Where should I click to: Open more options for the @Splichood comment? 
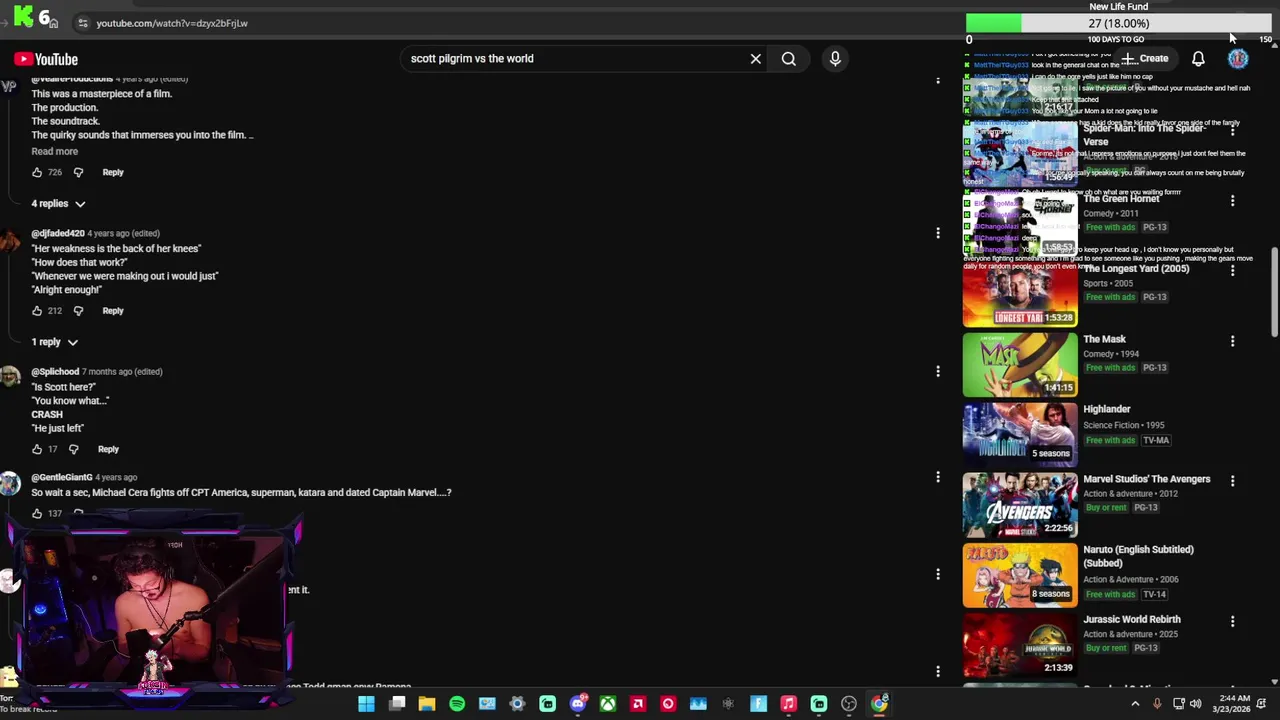(x=938, y=371)
